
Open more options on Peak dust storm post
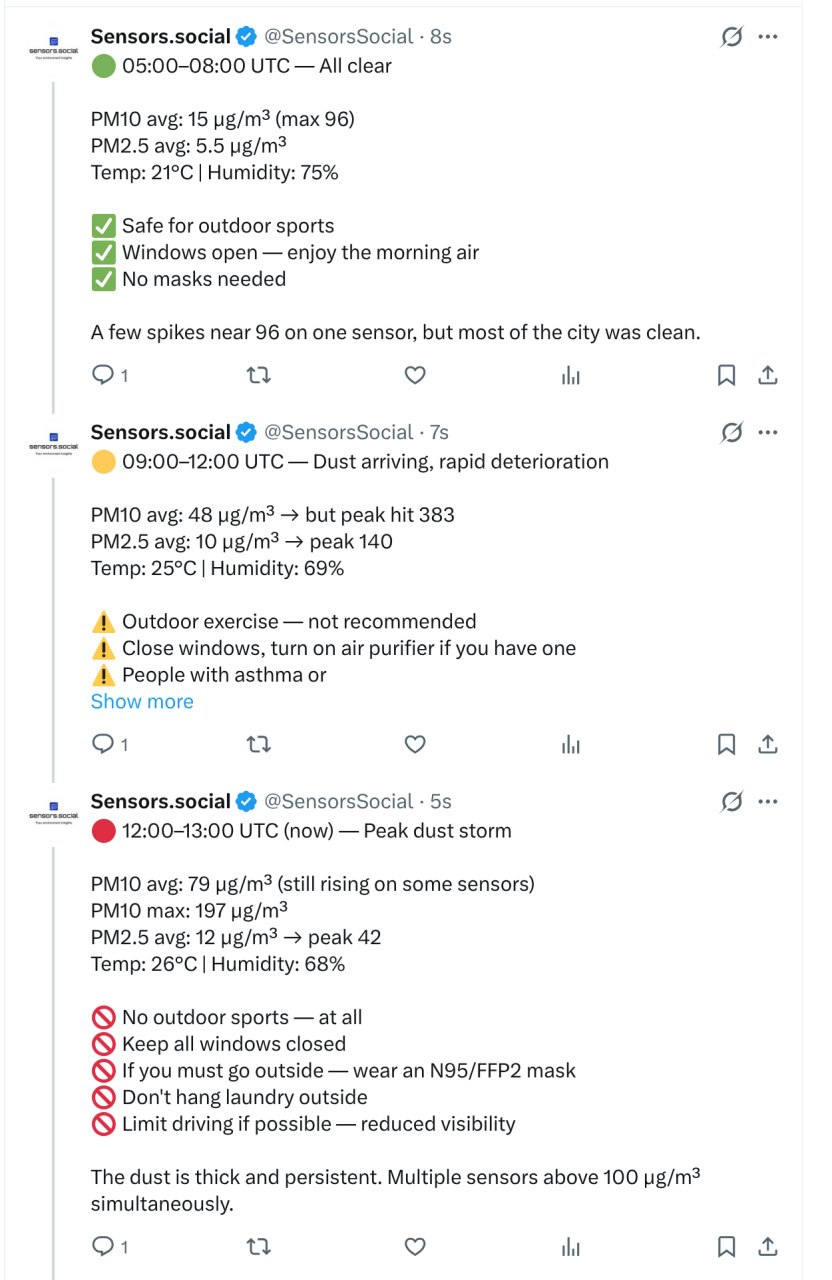[768, 802]
